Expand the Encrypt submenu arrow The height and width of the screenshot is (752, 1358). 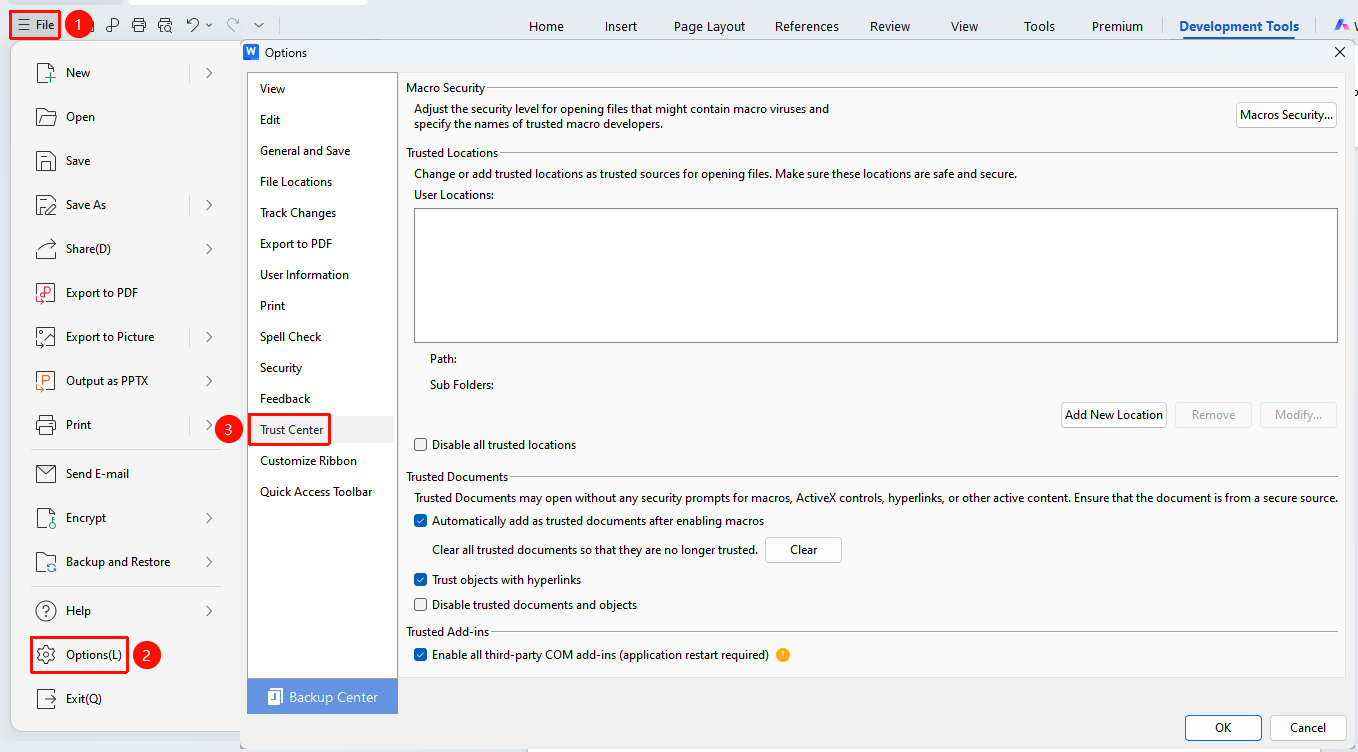coord(209,518)
